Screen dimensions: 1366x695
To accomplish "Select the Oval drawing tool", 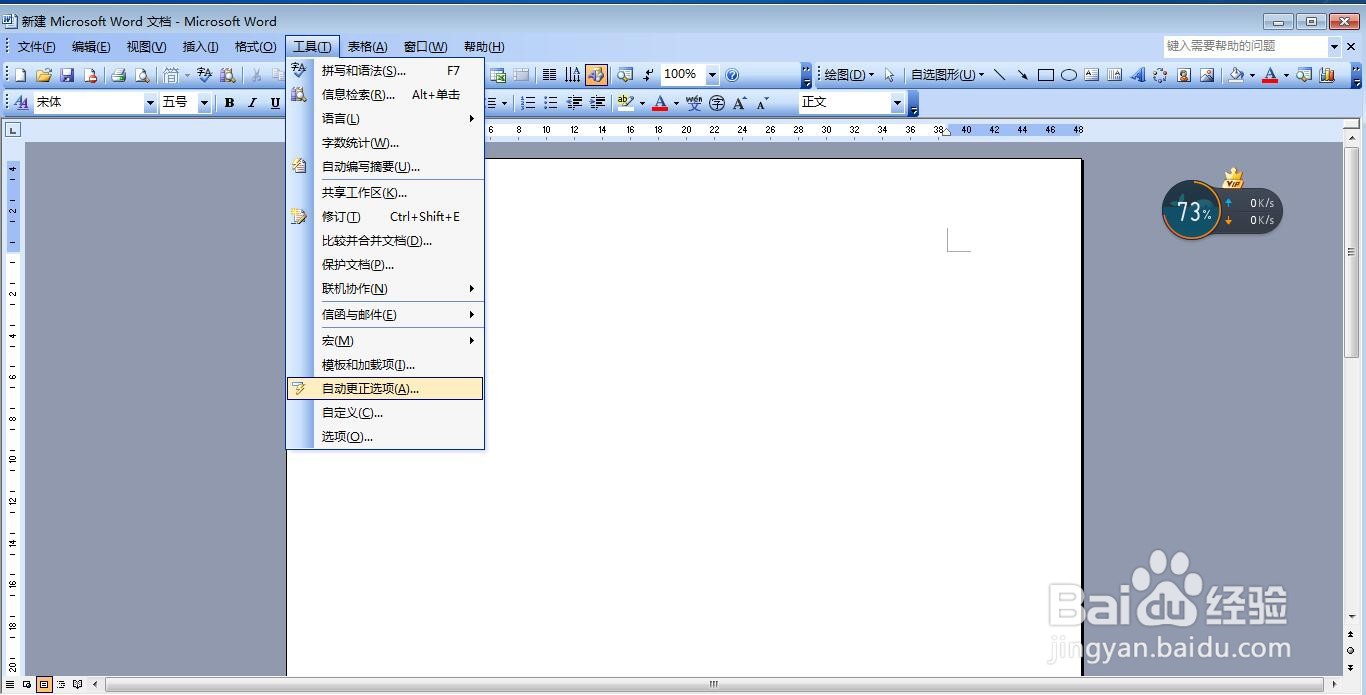I will pyautogui.click(x=1067, y=74).
